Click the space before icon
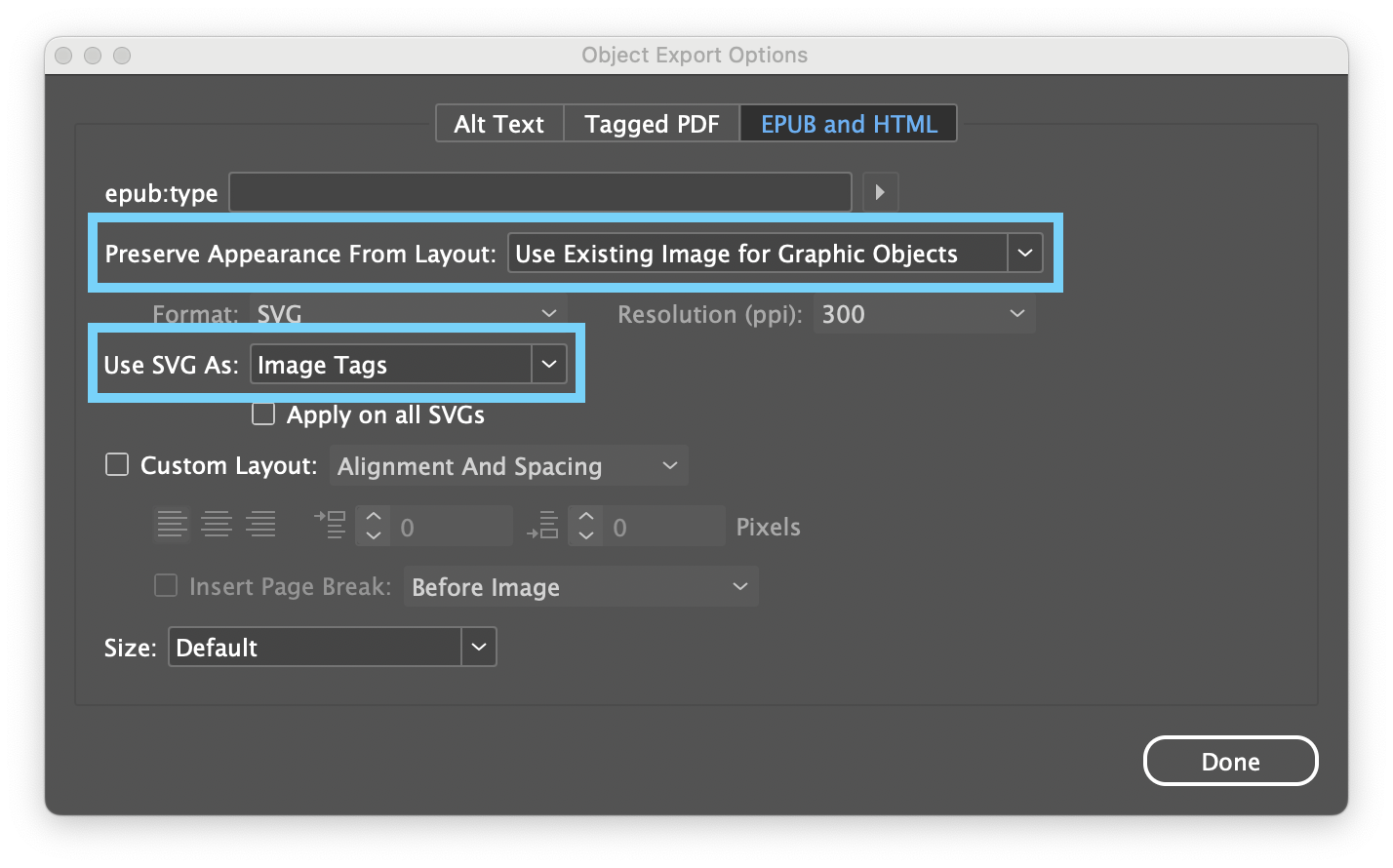The width and height of the screenshot is (1393, 868). pos(330,525)
